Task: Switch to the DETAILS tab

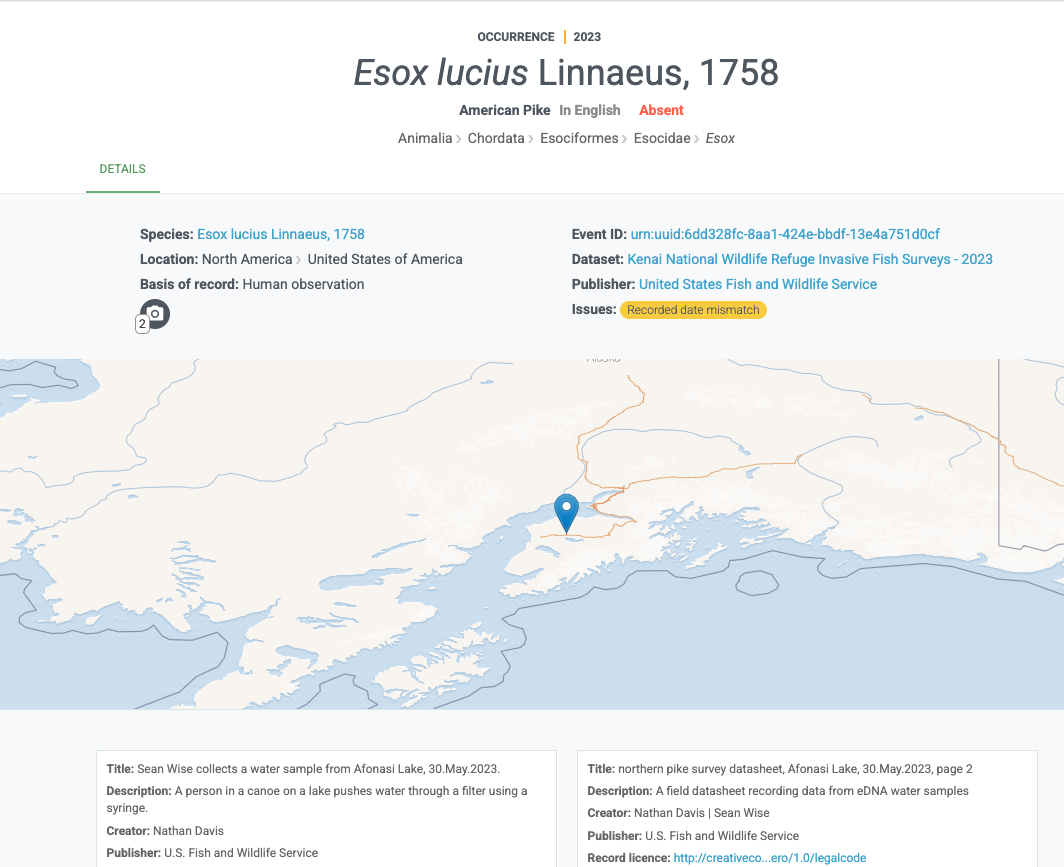Action: [x=122, y=169]
